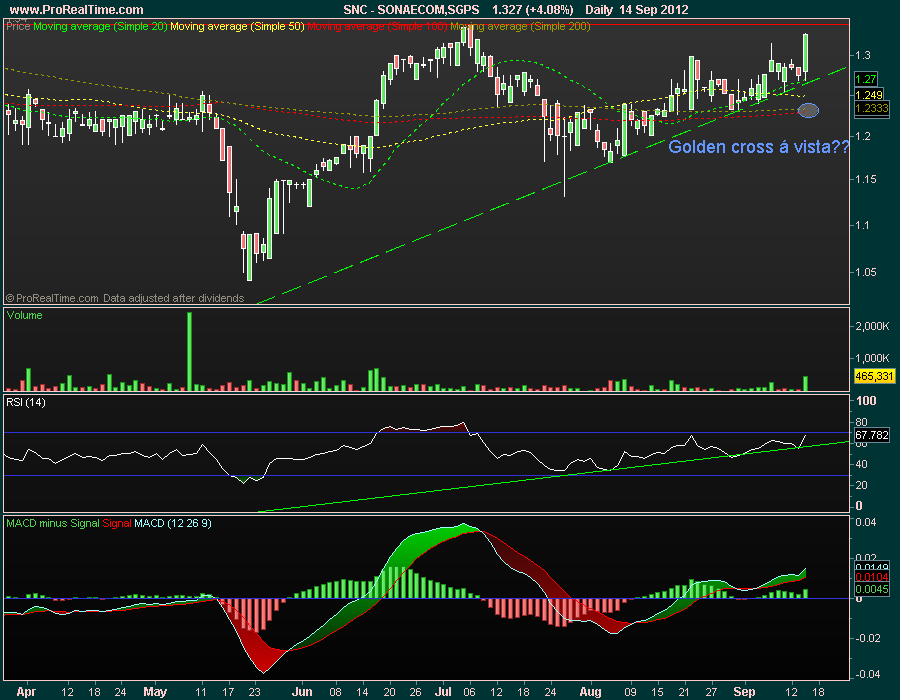Screen dimensions: 900x700
Task: Click the 1.2 price axis label
Action: click(x=863, y=136)
